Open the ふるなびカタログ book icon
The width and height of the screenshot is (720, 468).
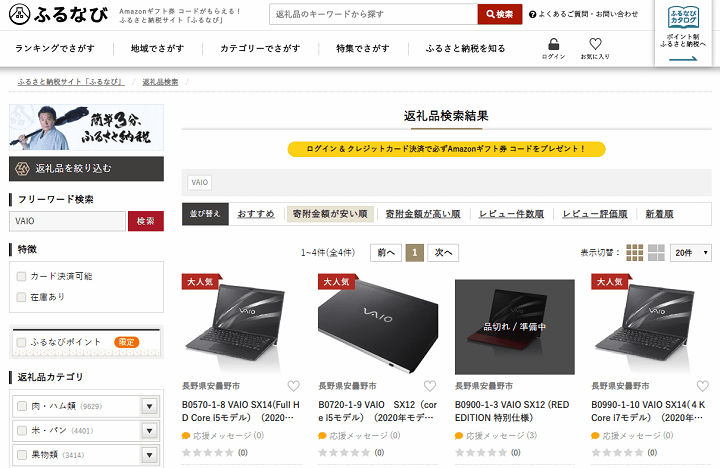[683, 17]
